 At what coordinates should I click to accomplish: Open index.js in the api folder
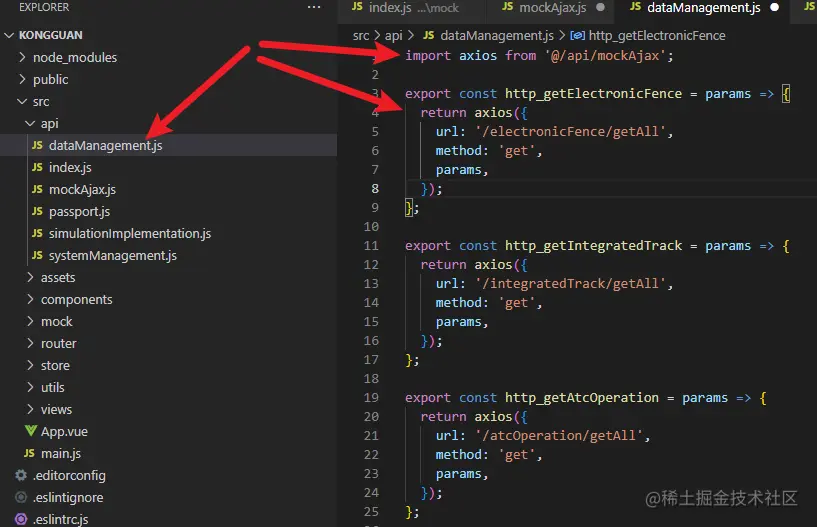pos(70,167)
